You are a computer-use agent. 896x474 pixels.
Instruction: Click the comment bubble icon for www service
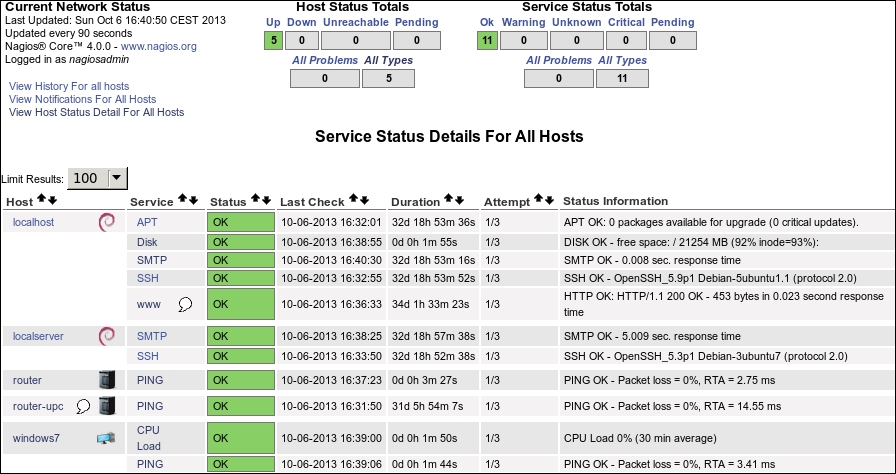(185, 304)
